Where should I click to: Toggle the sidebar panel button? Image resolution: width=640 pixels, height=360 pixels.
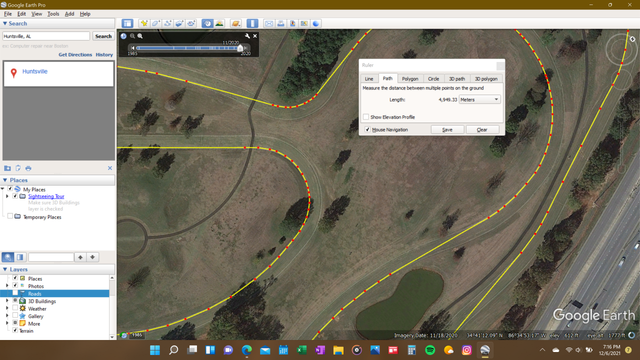point(127,23)
